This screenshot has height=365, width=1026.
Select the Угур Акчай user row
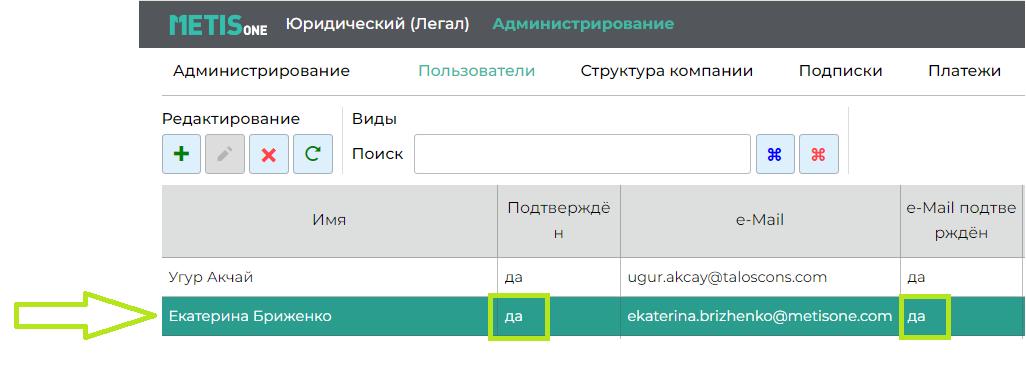593,277
